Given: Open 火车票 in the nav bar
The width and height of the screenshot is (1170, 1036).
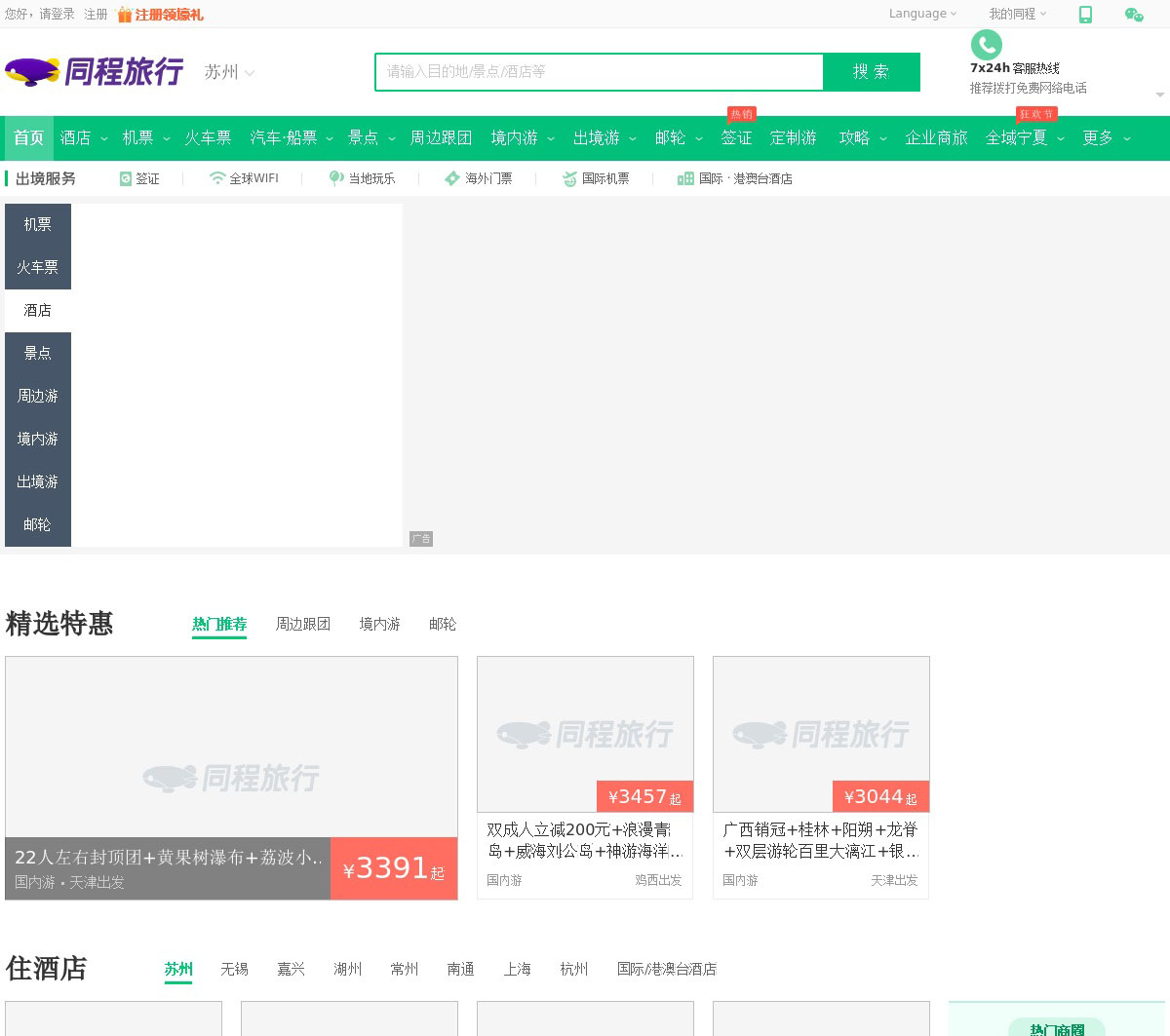Looking at the screenshot, I should (208, 137).
